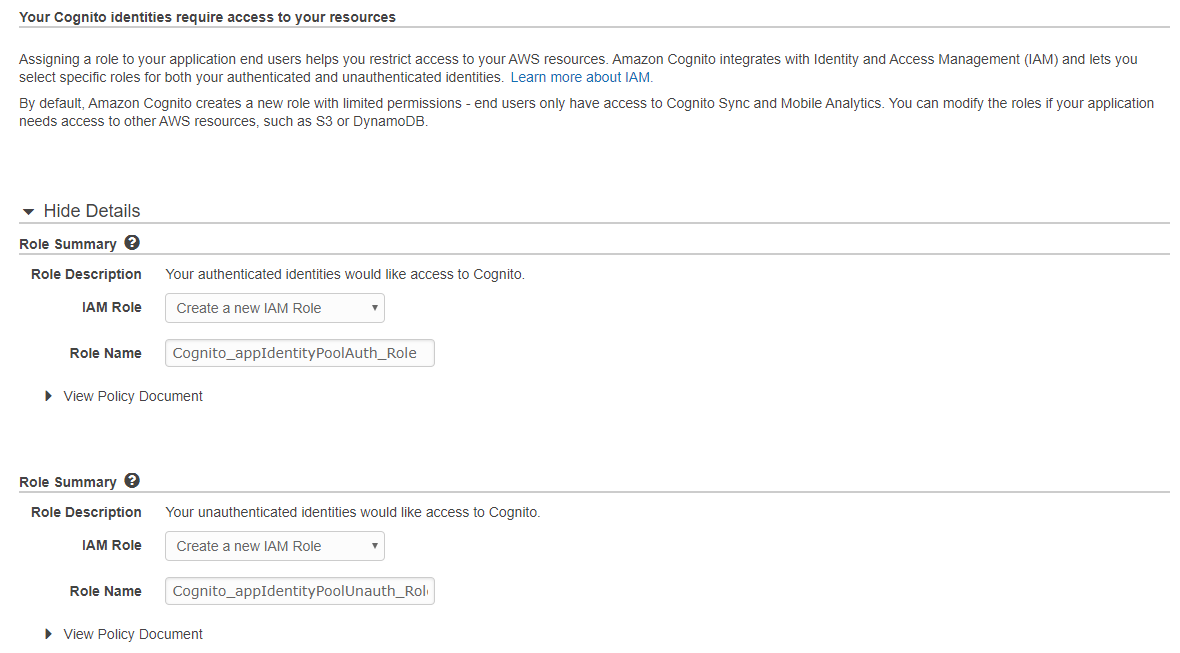Click help icon beside unauthenticated Role Summary

[x=132, y=481]
